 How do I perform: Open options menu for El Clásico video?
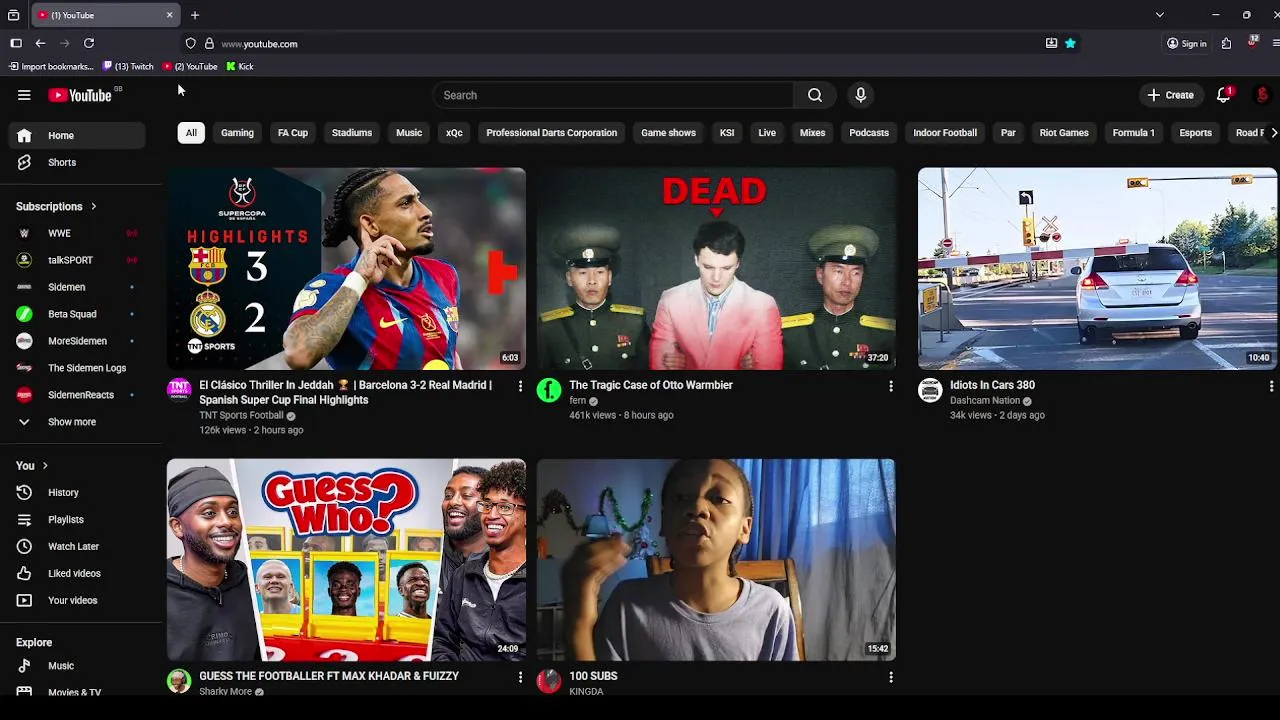point(520,386)
